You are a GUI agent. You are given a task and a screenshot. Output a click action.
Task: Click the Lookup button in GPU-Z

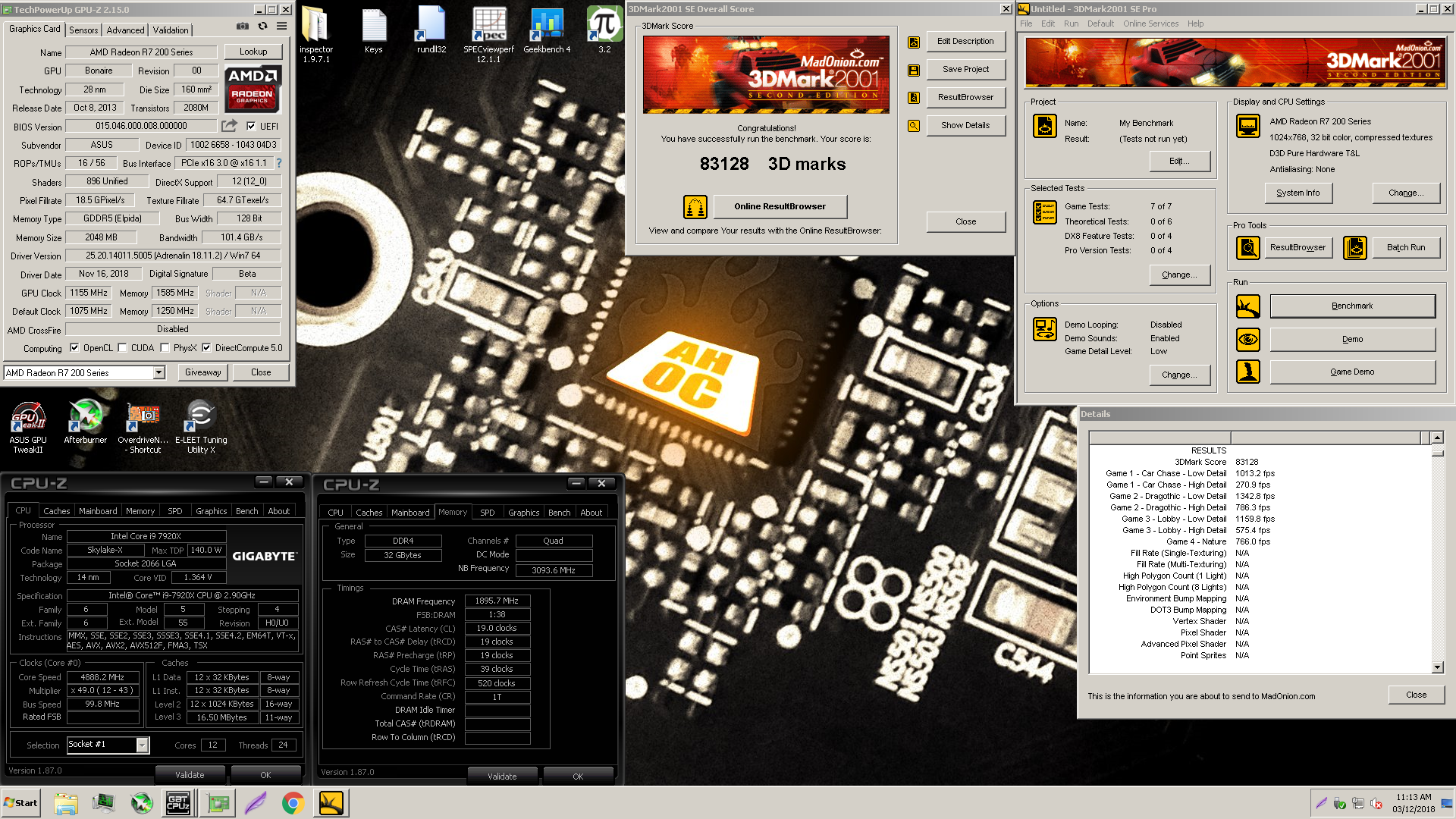pyautogui.click(x=253, y=52)
